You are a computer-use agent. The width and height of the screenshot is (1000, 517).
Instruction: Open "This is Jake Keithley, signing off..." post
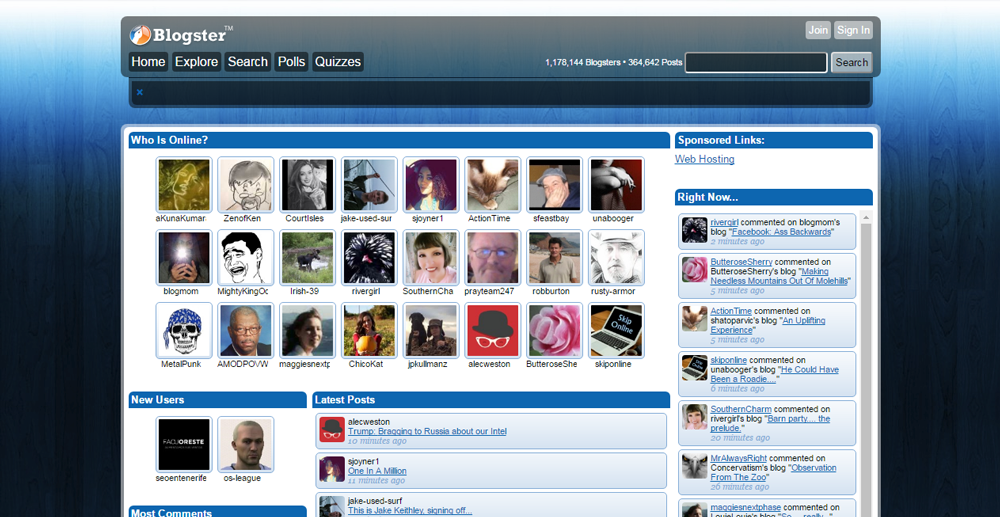pyautogui.click(x=410, y=511)
